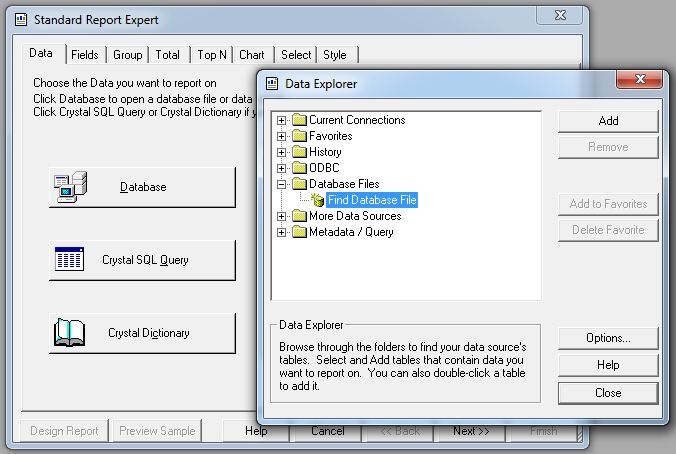Select Find Database File tree item
This screenshot has width=676, height=454.
[x=372, y=200]
